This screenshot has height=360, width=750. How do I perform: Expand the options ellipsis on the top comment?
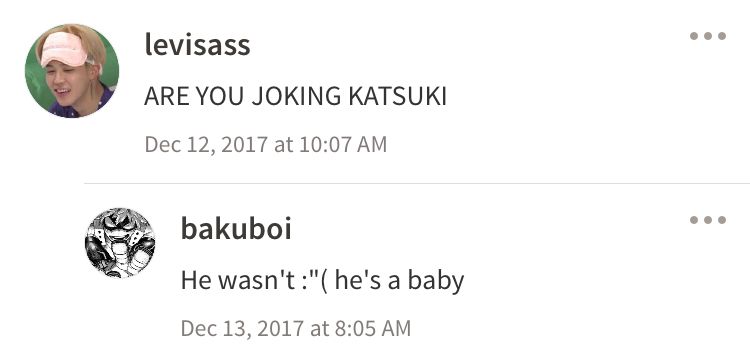[708, 36]
